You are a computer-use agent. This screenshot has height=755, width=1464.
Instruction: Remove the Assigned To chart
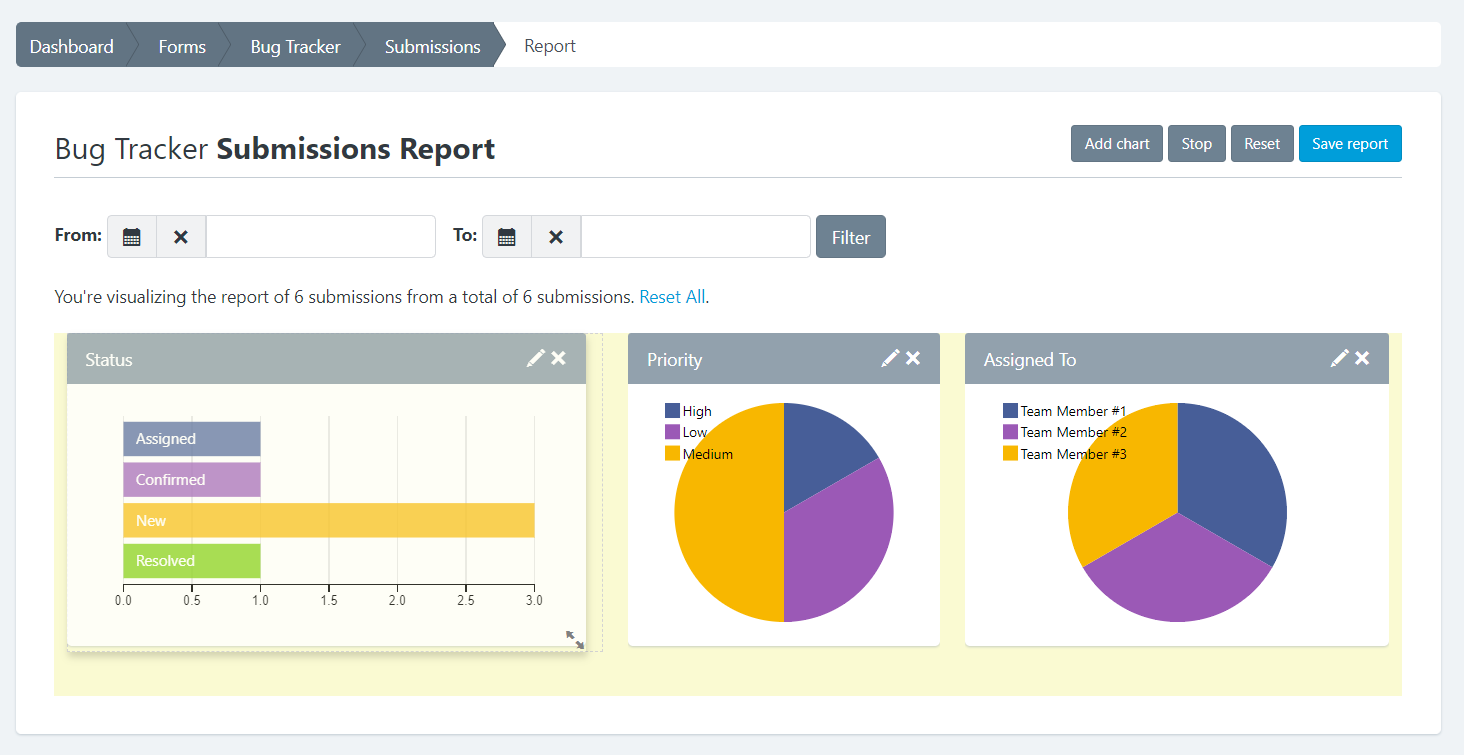[x=1362, y=358]
